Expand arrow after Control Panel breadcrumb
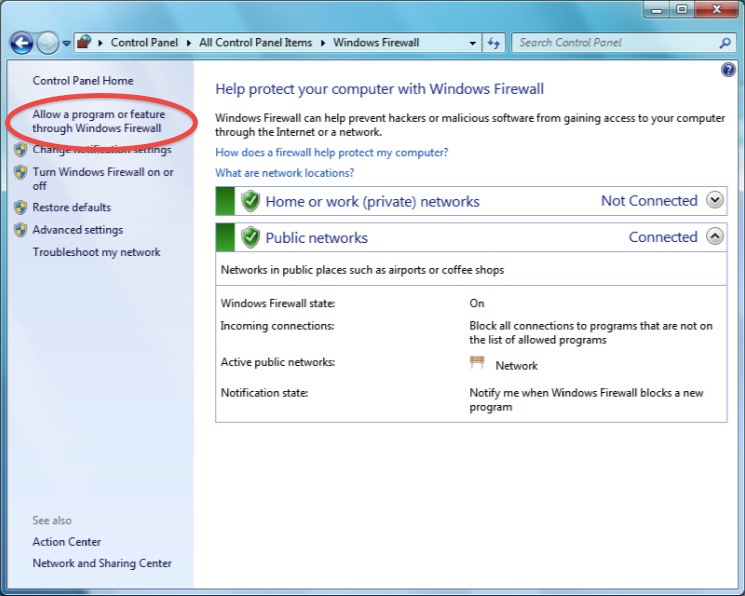Screen dimensions: 745x596 189,43
